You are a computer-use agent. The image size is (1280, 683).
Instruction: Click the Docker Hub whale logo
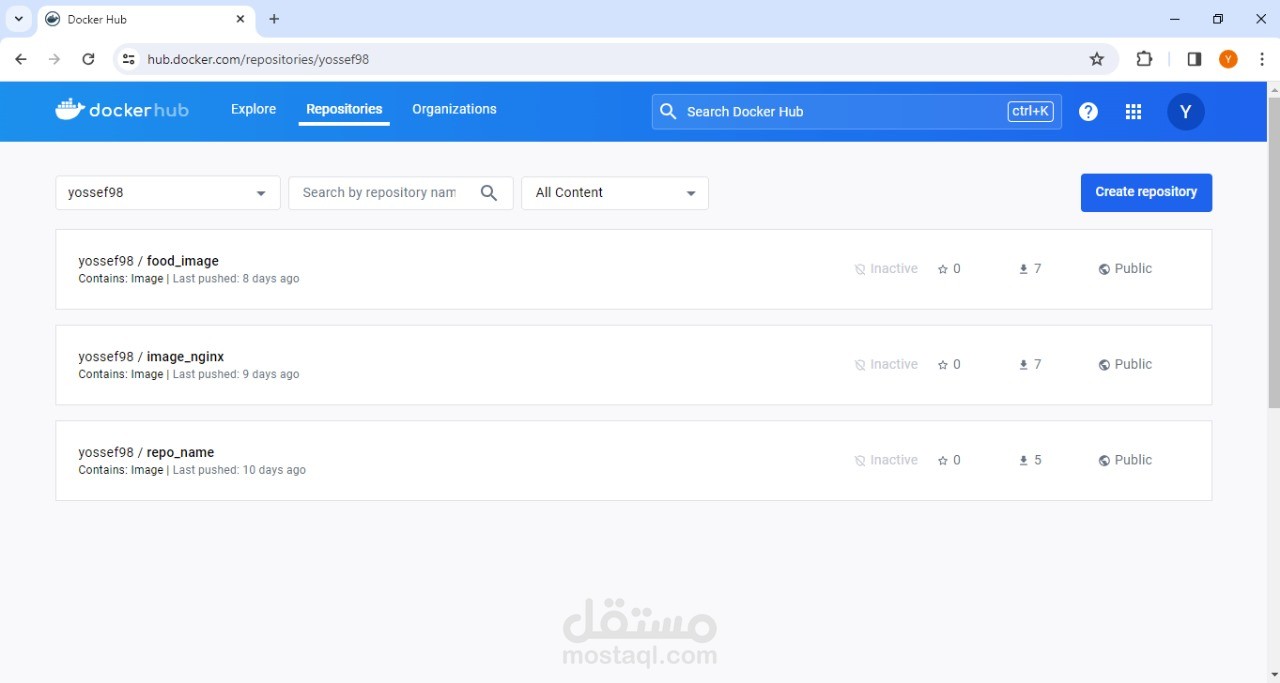coord(122,110)
